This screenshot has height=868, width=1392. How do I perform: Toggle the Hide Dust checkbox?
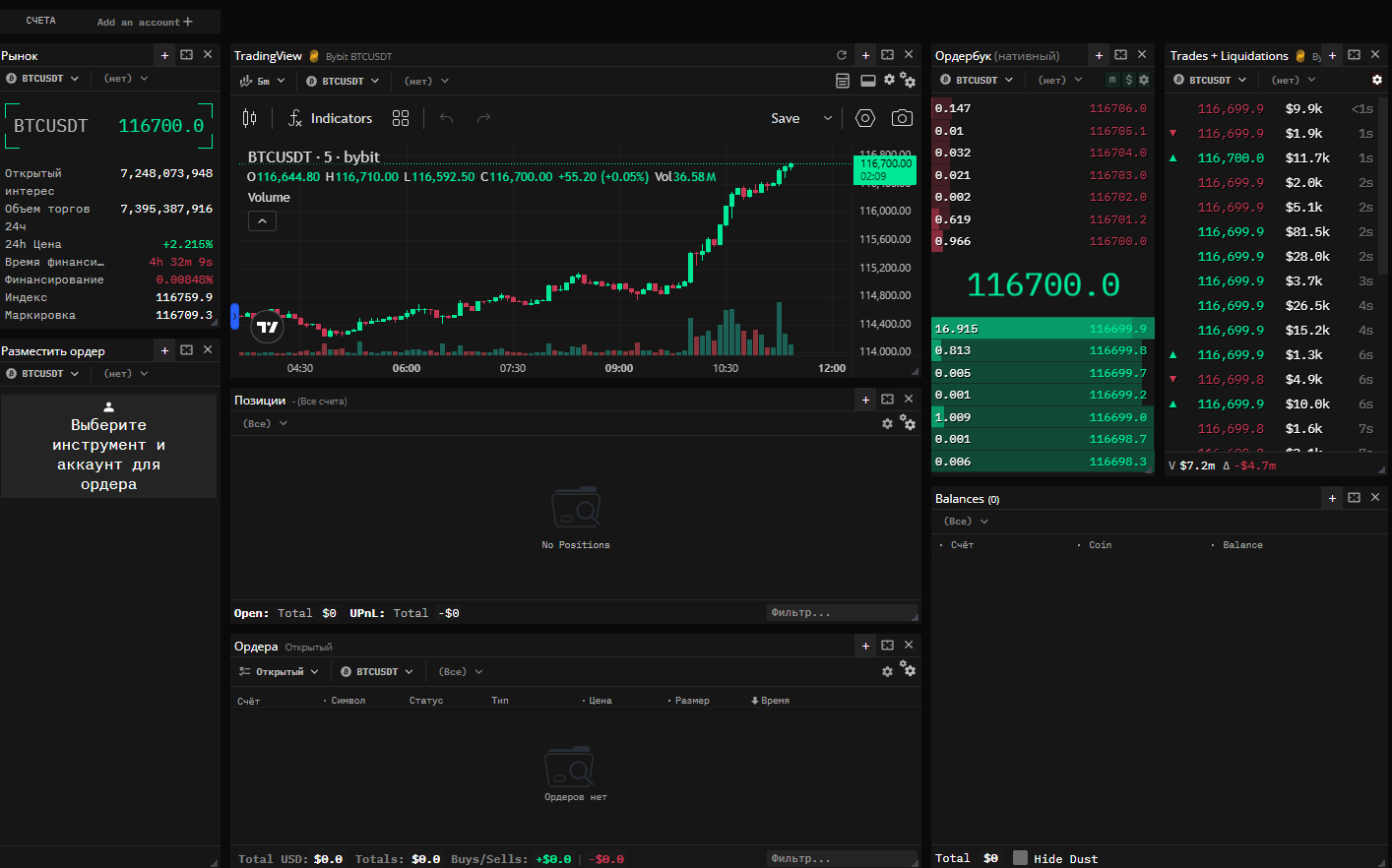(1020, 858)
